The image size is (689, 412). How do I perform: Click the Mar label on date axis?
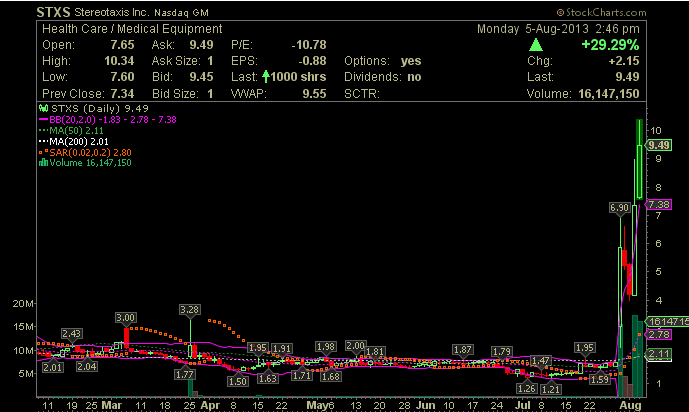112,405
